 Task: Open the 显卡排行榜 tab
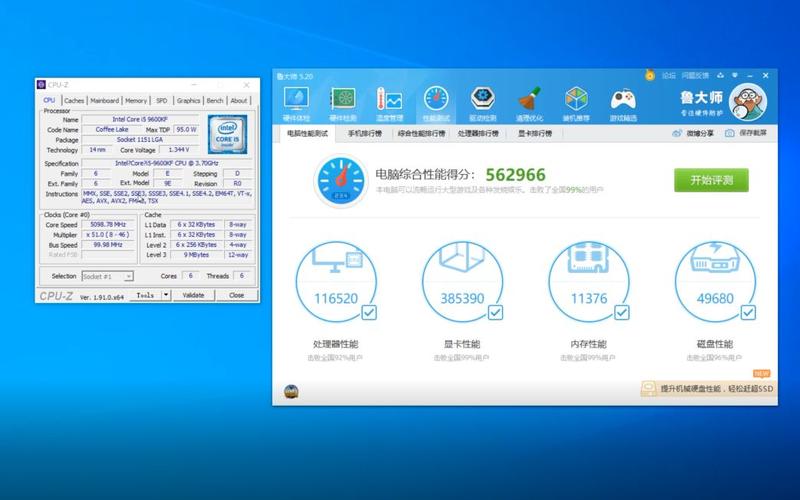pyautogui.click(x=535, y=134)
